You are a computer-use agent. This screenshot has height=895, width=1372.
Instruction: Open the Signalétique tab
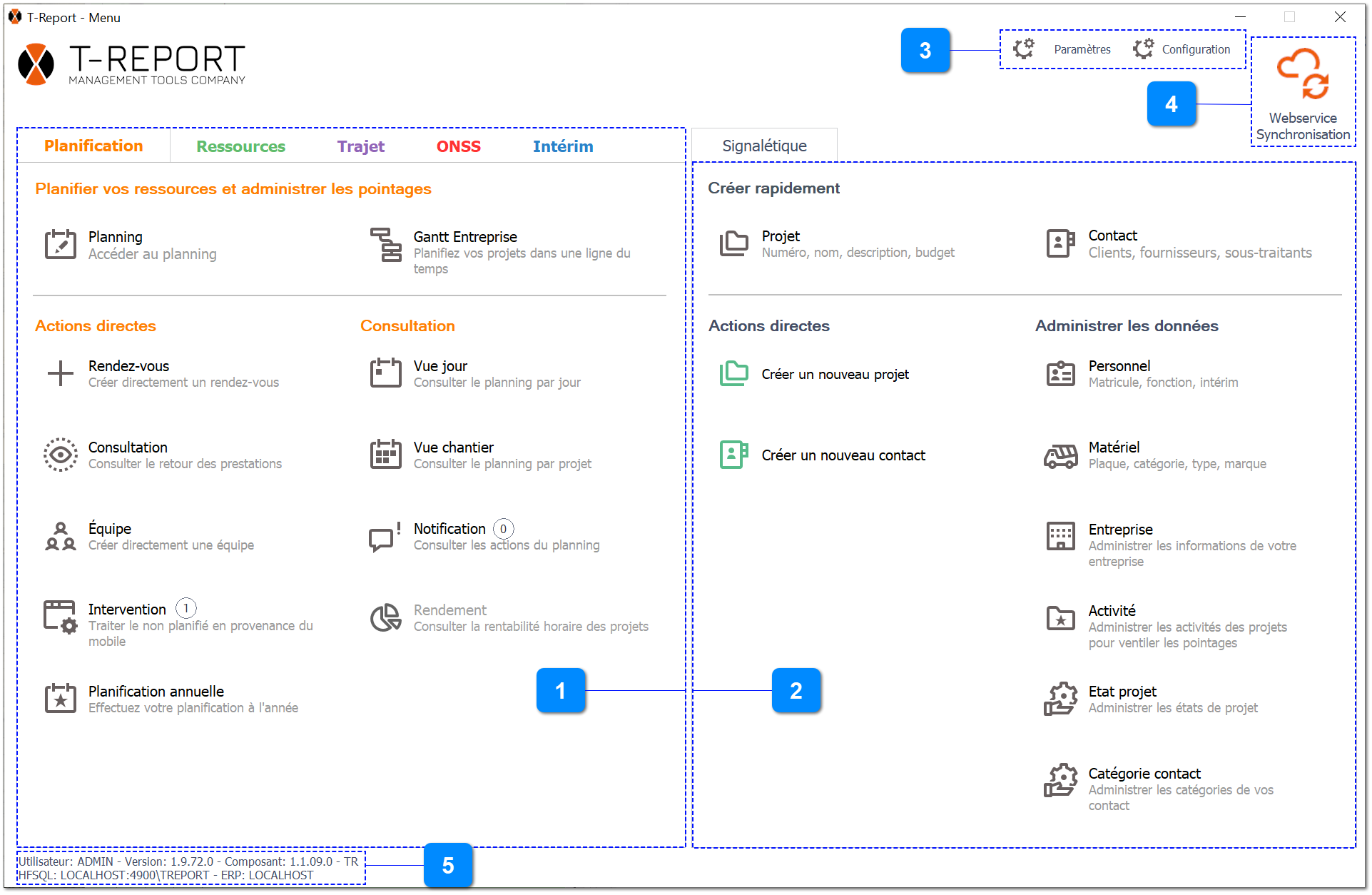[x=764, y=146]
